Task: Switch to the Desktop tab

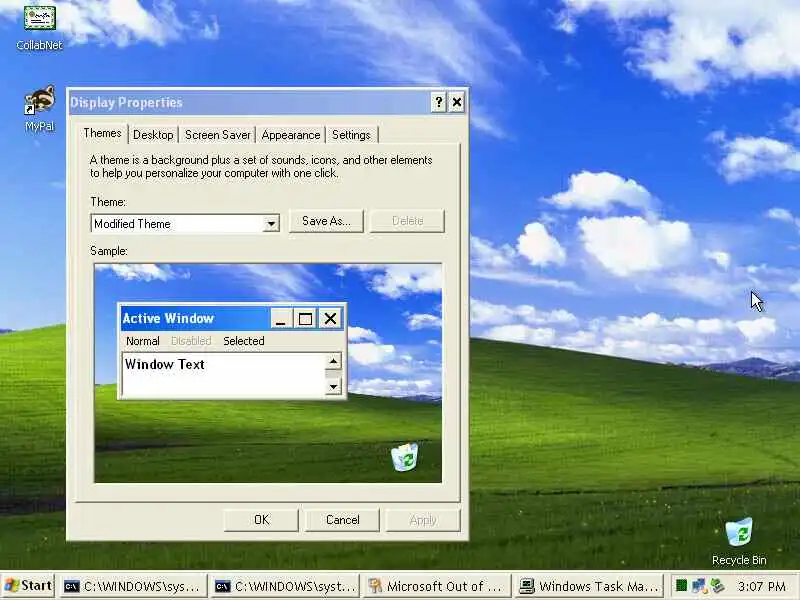Action: [153, 135]
